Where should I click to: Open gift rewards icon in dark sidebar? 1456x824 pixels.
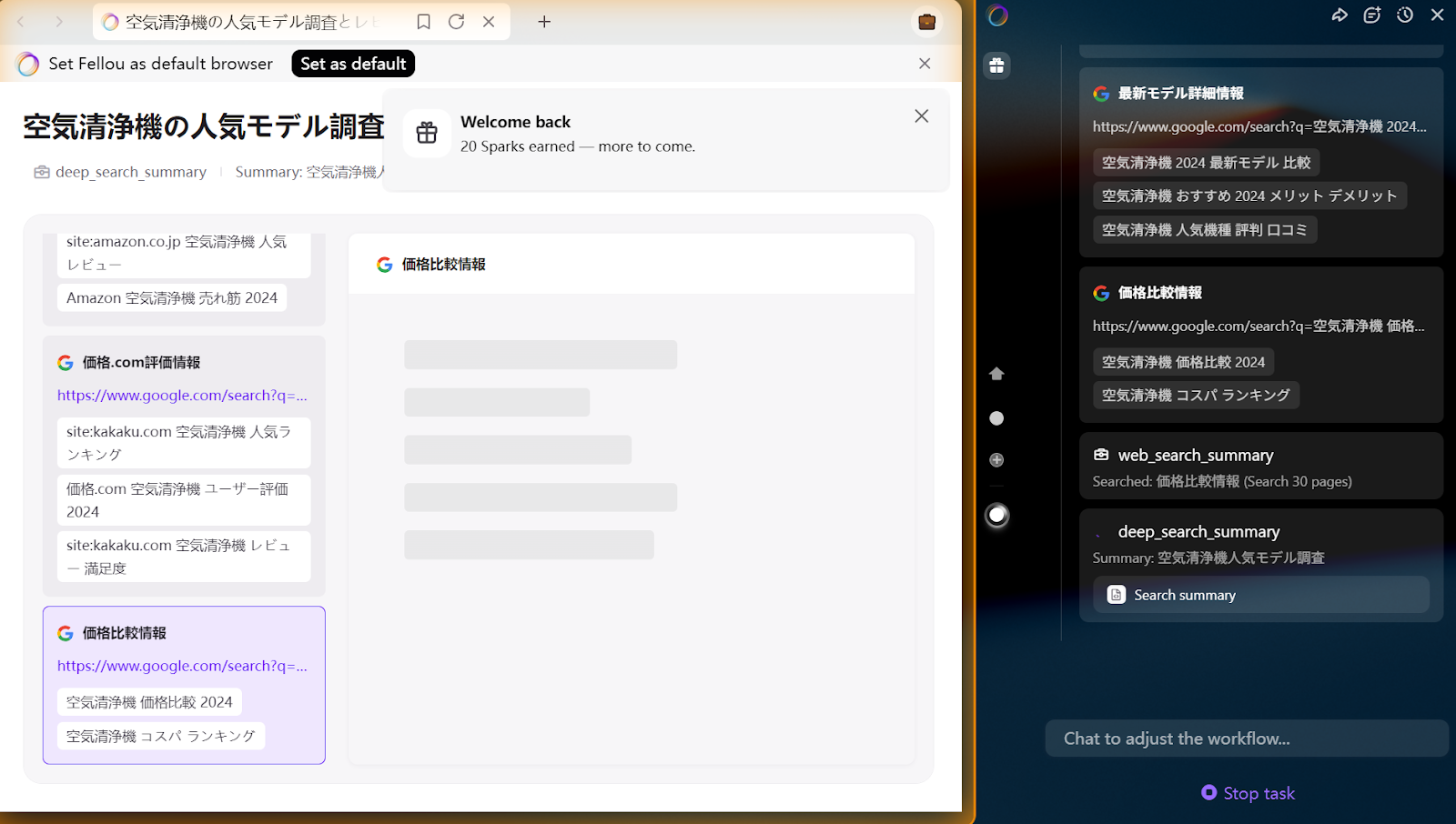(x=997, y=65)
